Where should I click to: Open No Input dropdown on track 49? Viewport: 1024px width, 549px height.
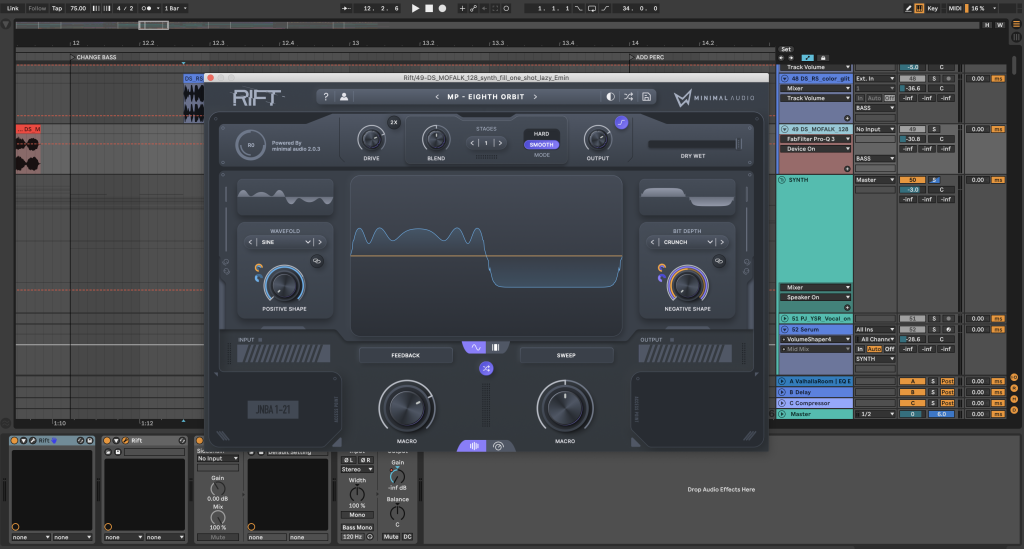point(875,129)
